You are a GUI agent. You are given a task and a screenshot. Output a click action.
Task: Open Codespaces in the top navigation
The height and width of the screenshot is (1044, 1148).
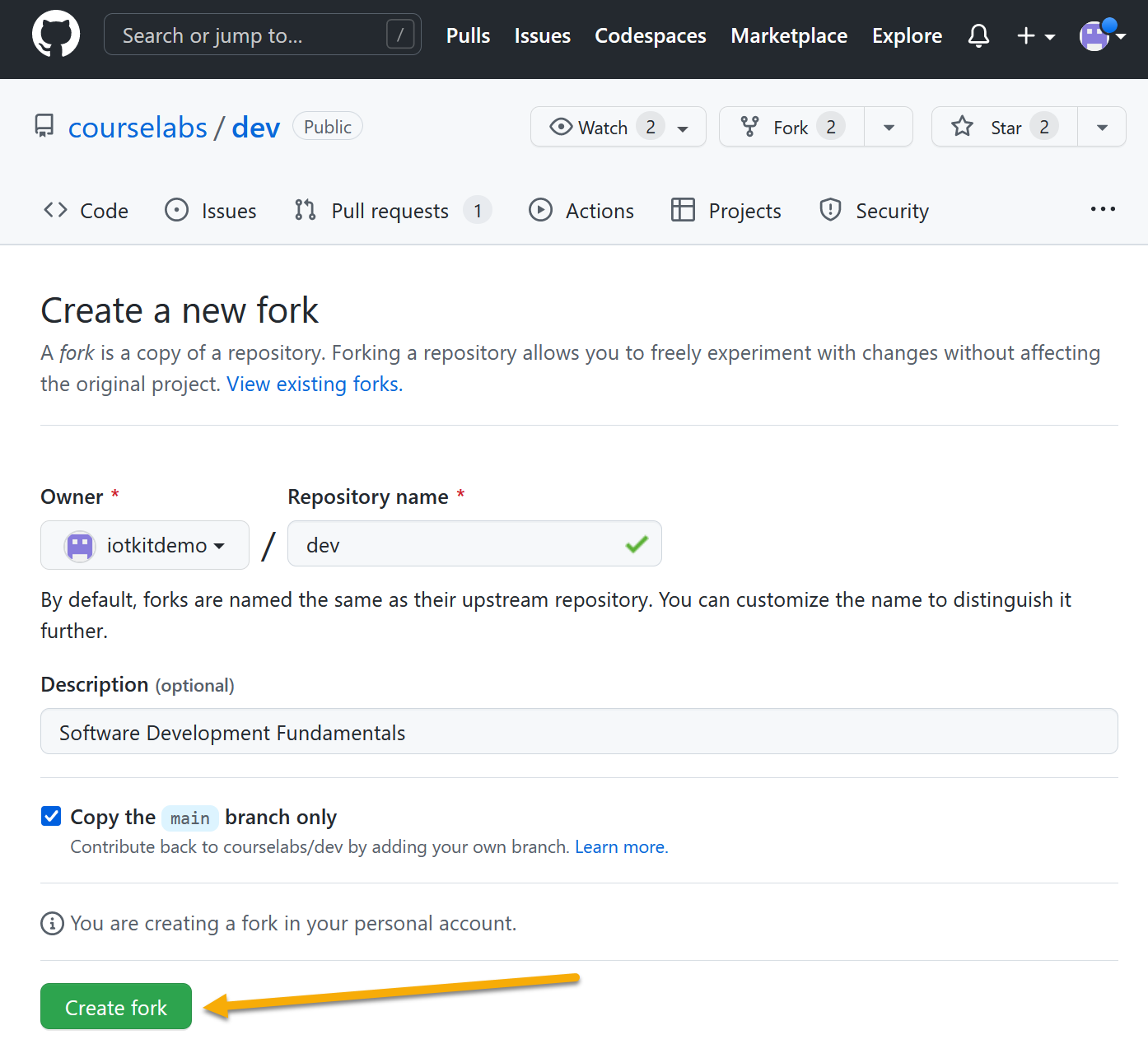(x=651, y=35)
